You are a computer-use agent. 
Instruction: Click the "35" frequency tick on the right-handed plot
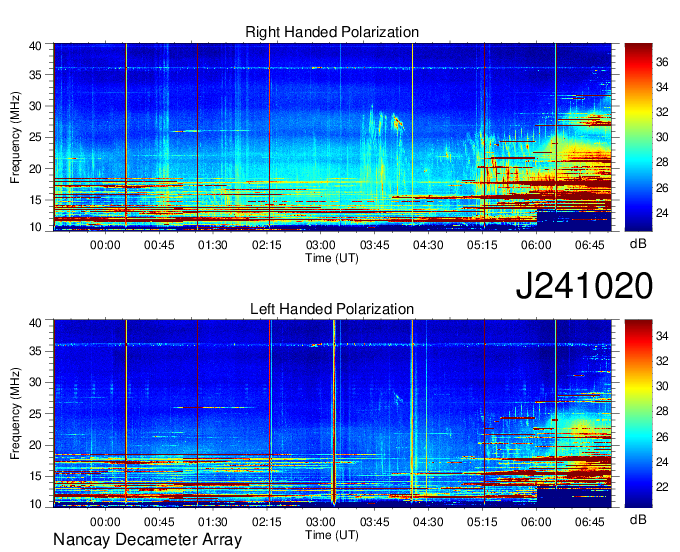click(35, 75)
